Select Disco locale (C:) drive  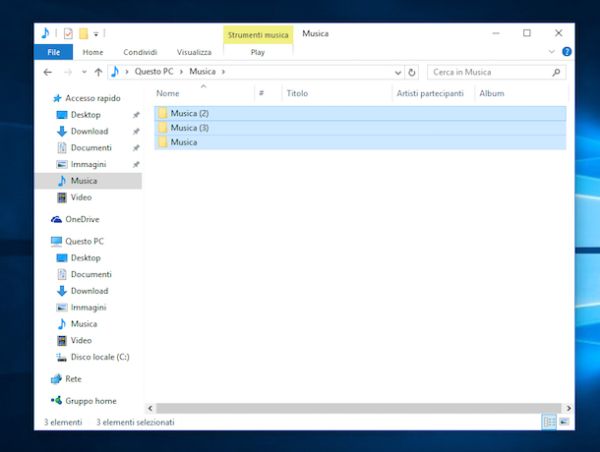(x=99, y=356)
